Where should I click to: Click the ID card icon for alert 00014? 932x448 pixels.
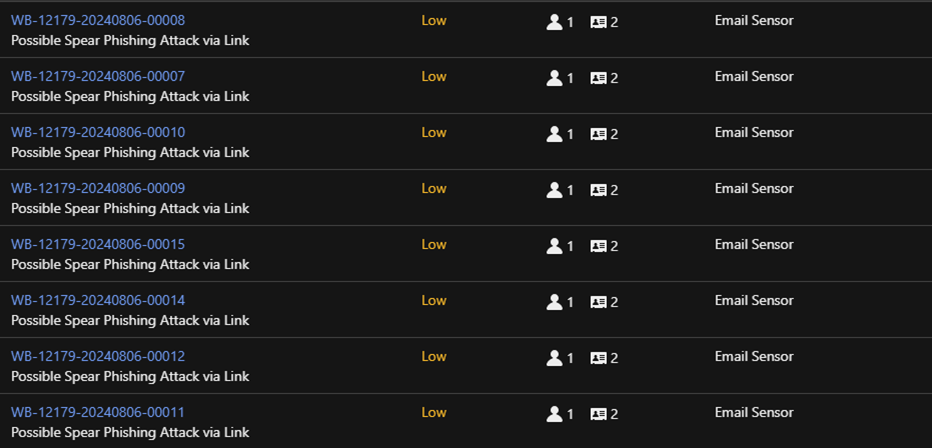click(x=599, y=301)
